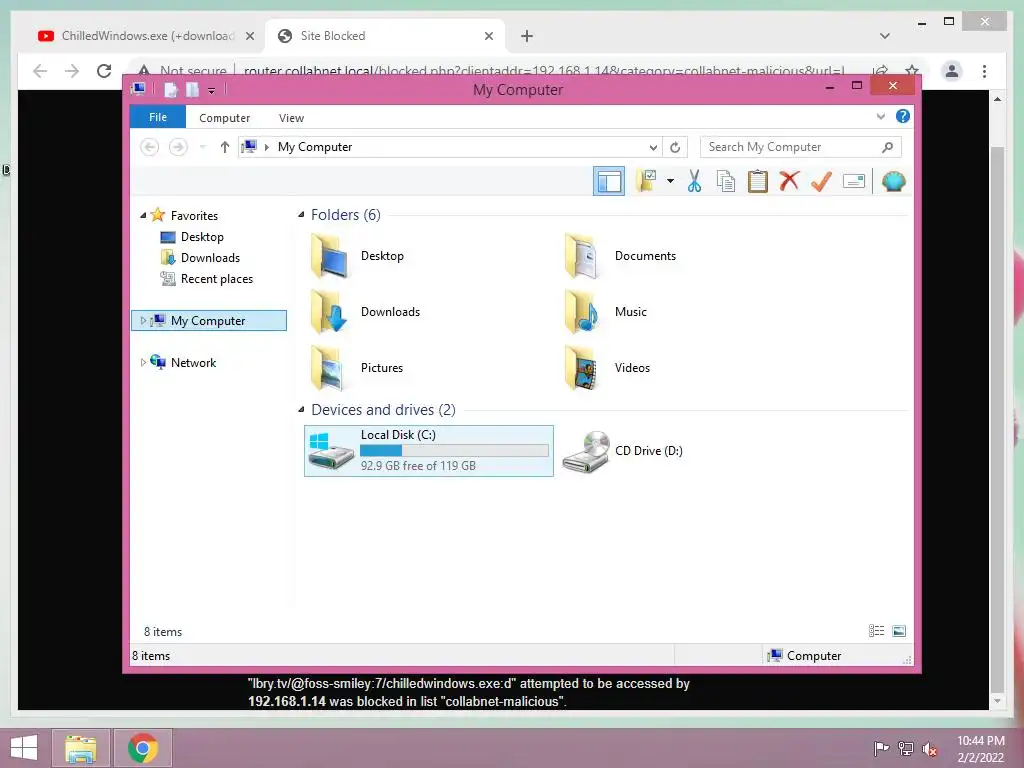
Task: Open the taskbar clock showing 10:44 PM
Action: (980, 748)
